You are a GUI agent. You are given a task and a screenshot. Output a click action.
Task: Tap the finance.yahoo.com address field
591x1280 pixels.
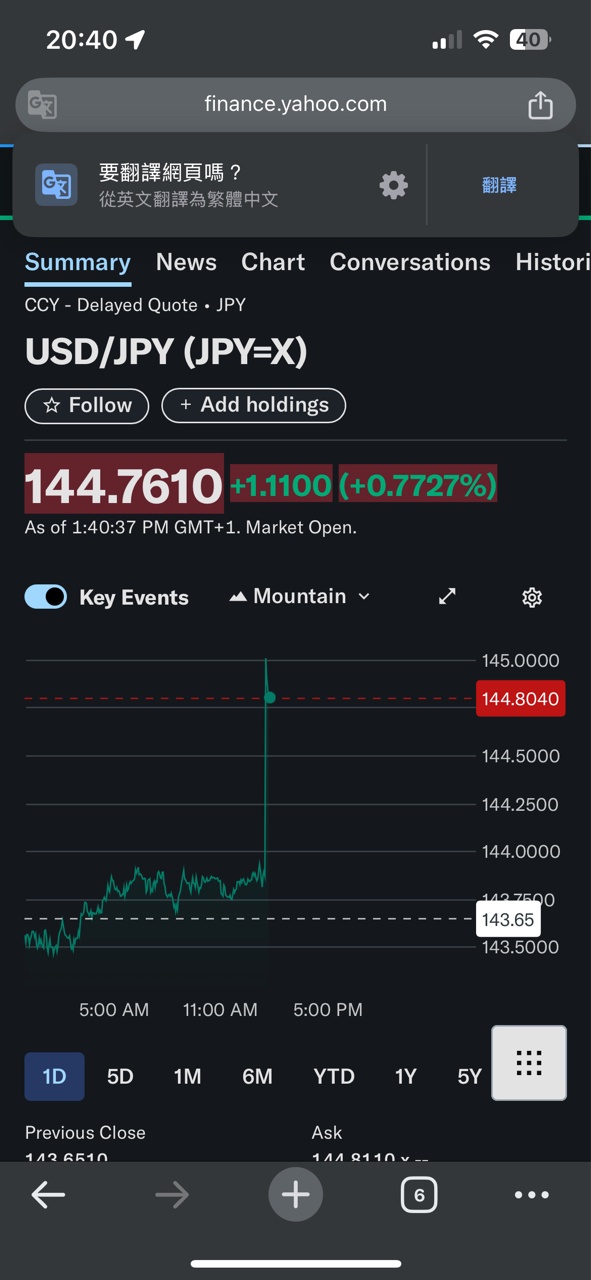click(x=295, y=104)
